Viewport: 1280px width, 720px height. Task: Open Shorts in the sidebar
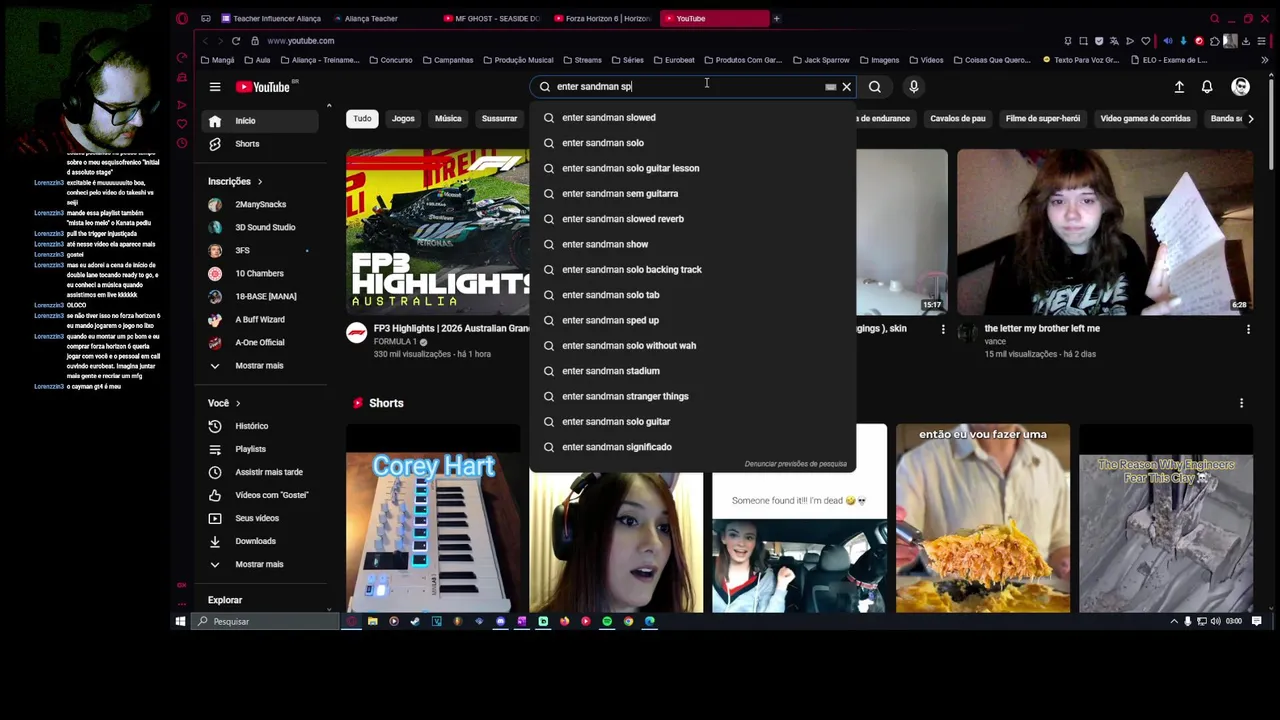point(262,144)
